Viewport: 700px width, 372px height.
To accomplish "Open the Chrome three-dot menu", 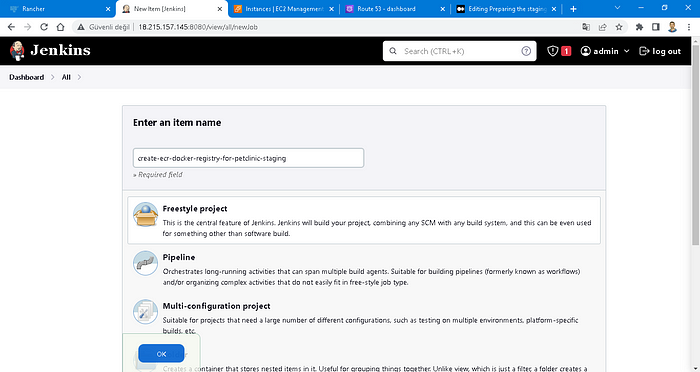I will 689,27.
